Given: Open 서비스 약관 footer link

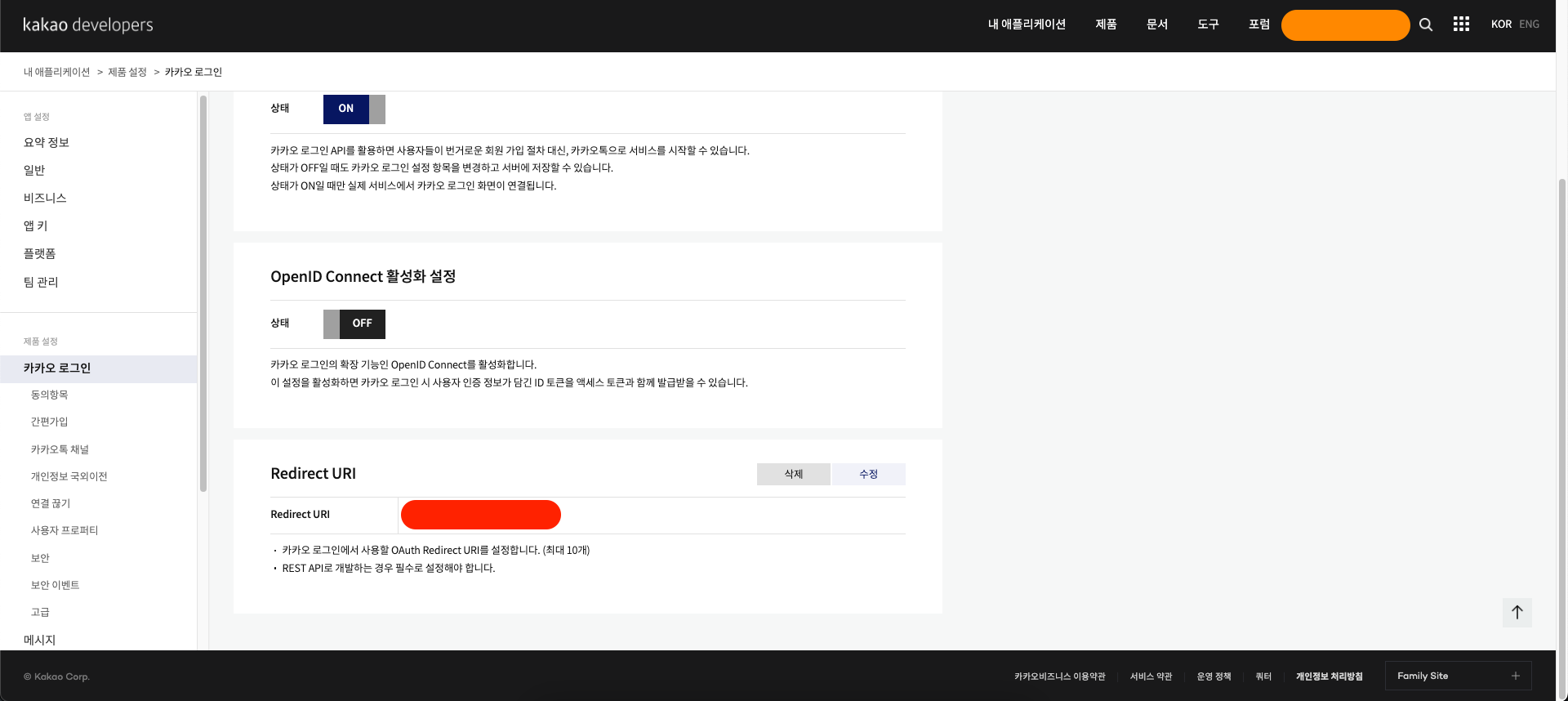Looking at the screenshot, I should (x=1151, y=676).
